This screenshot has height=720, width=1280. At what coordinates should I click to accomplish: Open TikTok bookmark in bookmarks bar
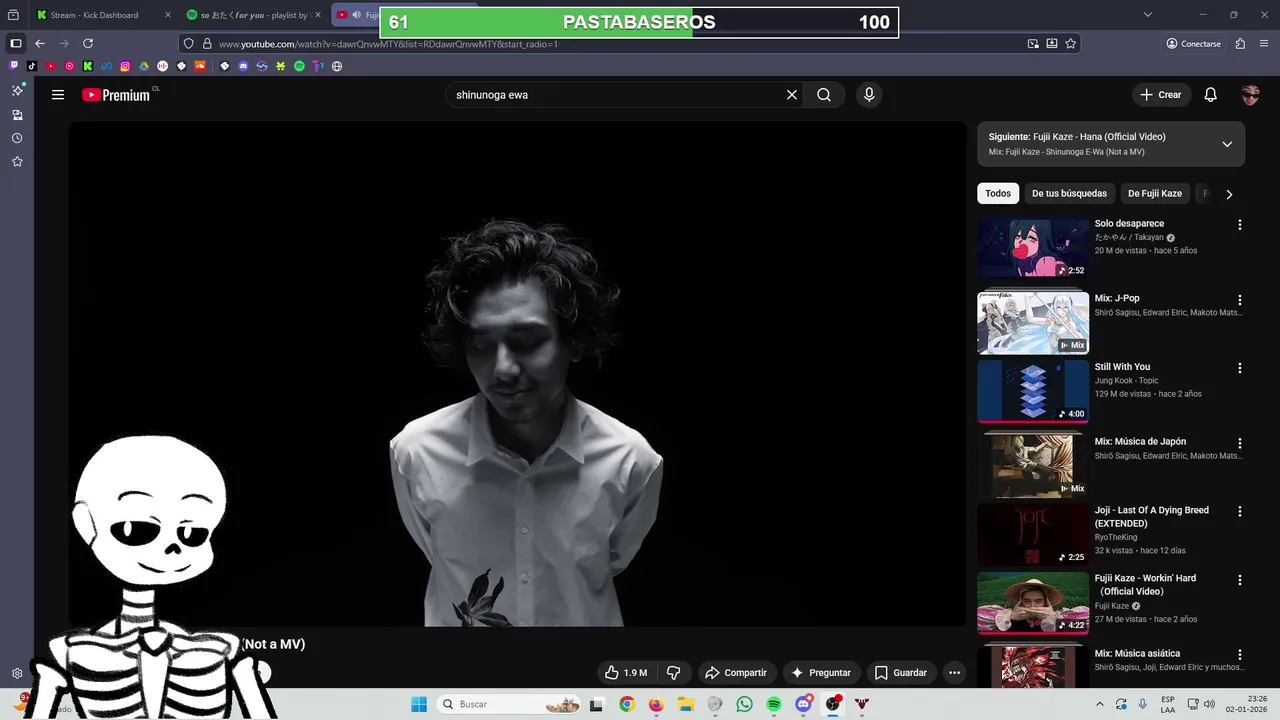tap(32, 66)
